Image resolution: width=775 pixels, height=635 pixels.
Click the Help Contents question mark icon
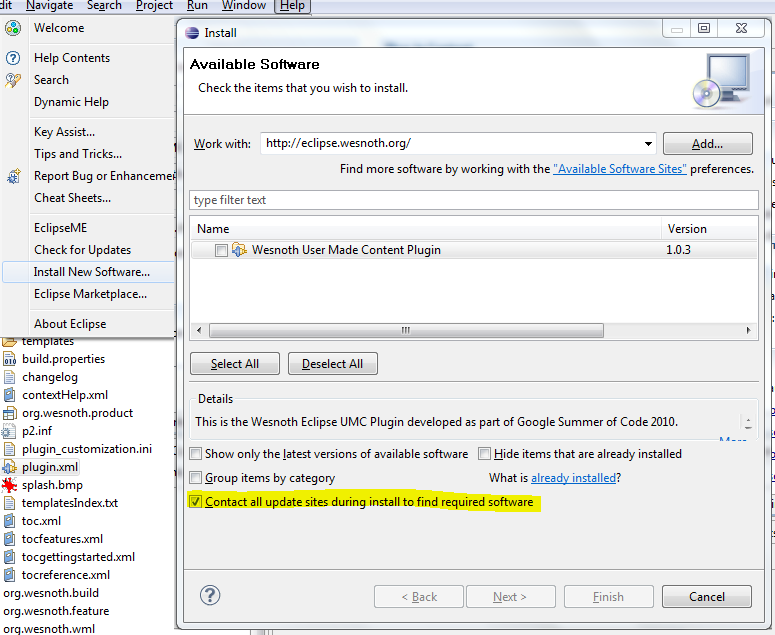(13, 58)
